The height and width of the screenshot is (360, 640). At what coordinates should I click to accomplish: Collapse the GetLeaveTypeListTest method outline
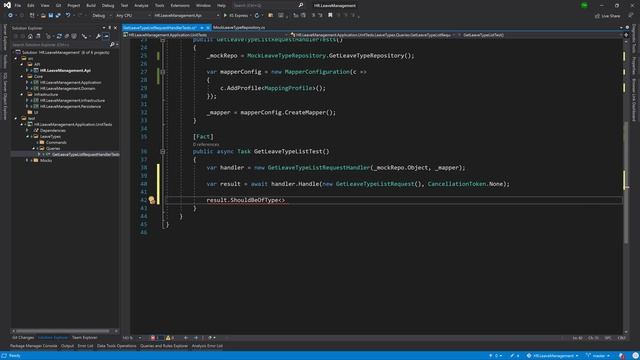pyautogui.click(x=162, y=151)
